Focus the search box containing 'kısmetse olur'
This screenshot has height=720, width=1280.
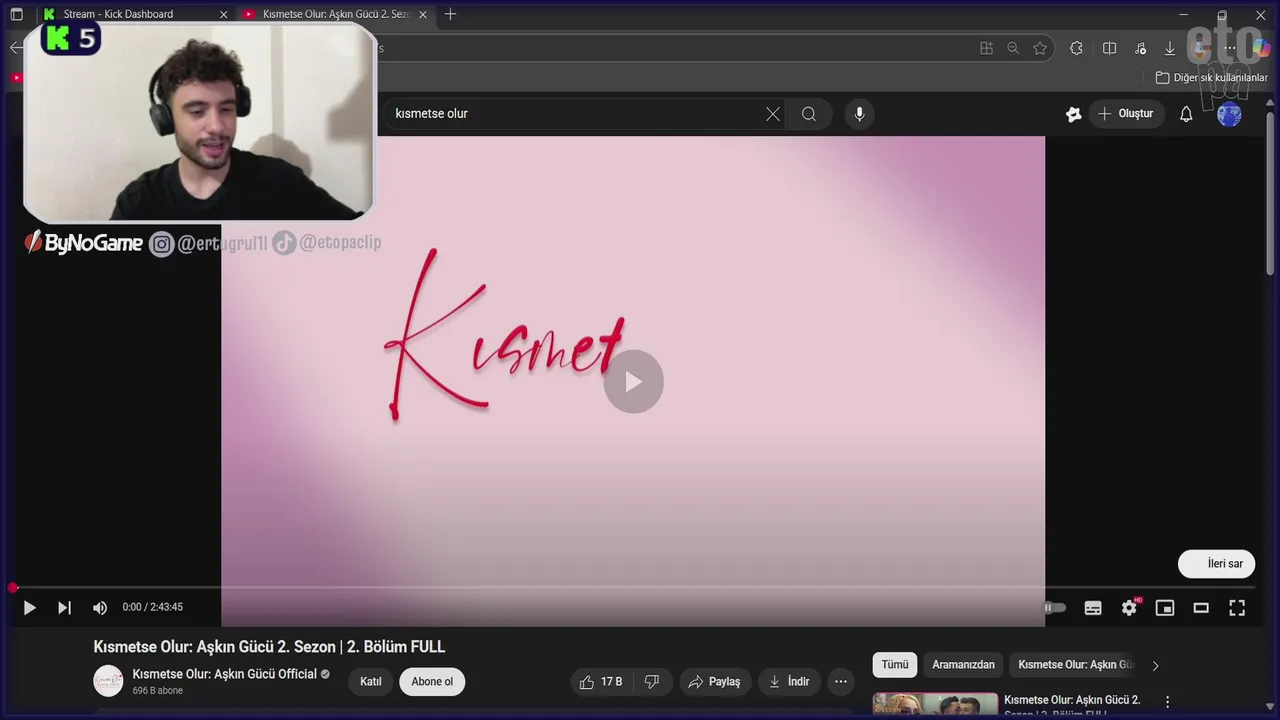point(575,114)
